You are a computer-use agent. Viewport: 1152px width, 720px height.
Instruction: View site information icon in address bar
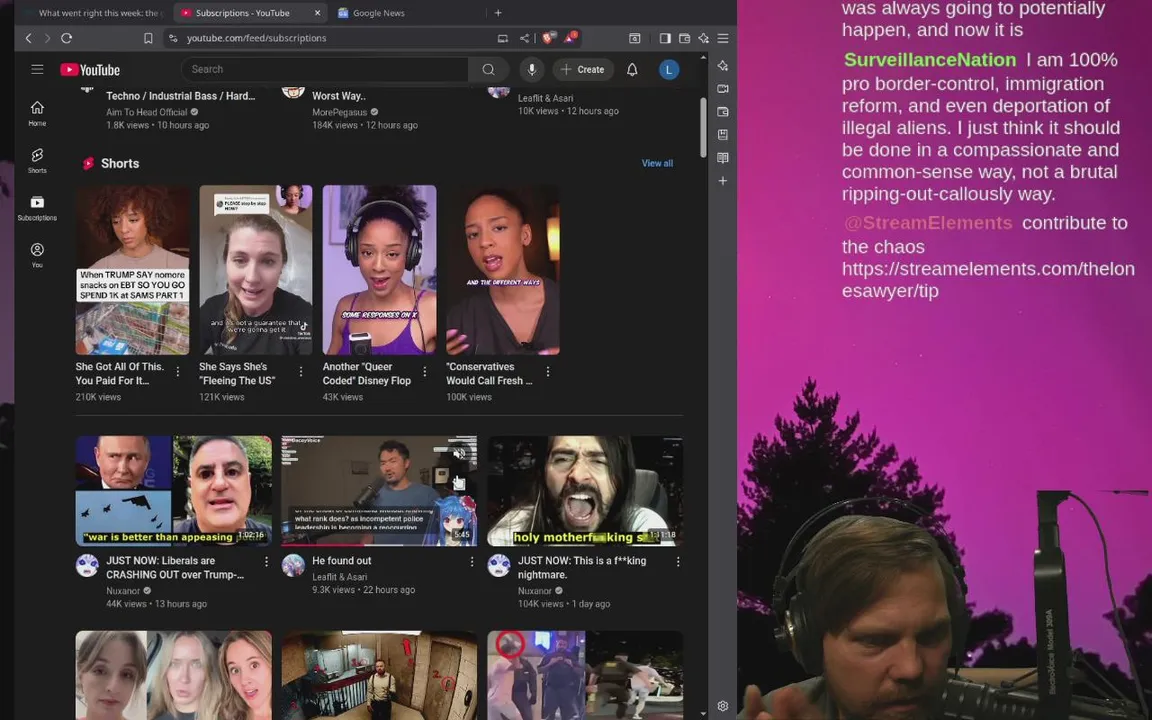point(173,38)
